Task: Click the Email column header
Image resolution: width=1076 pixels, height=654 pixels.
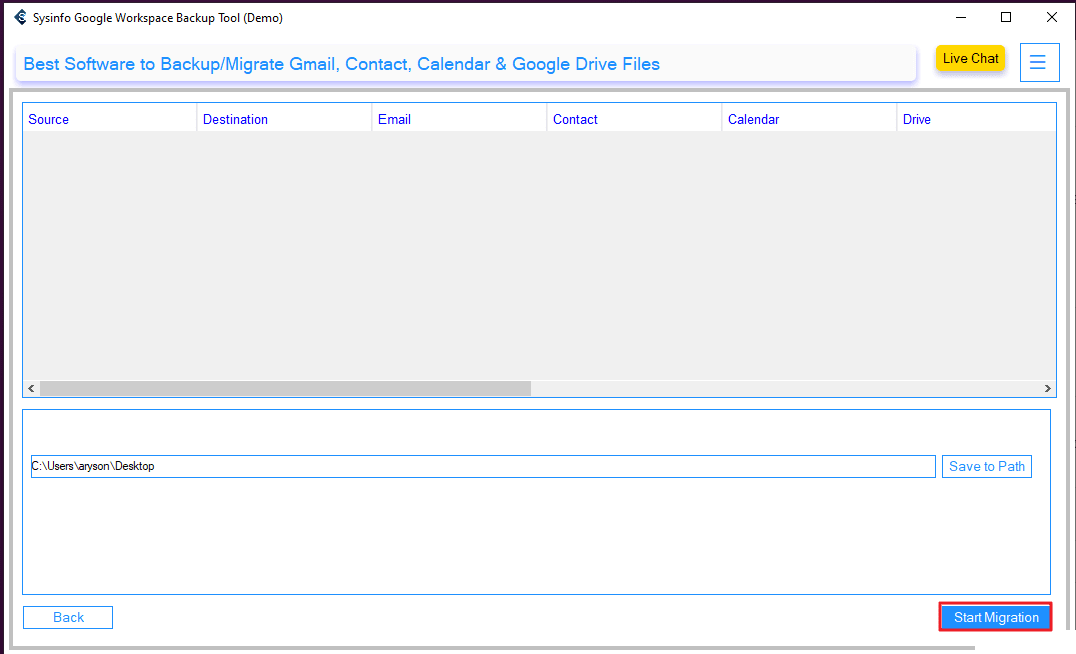Action: tap(394, 119)
